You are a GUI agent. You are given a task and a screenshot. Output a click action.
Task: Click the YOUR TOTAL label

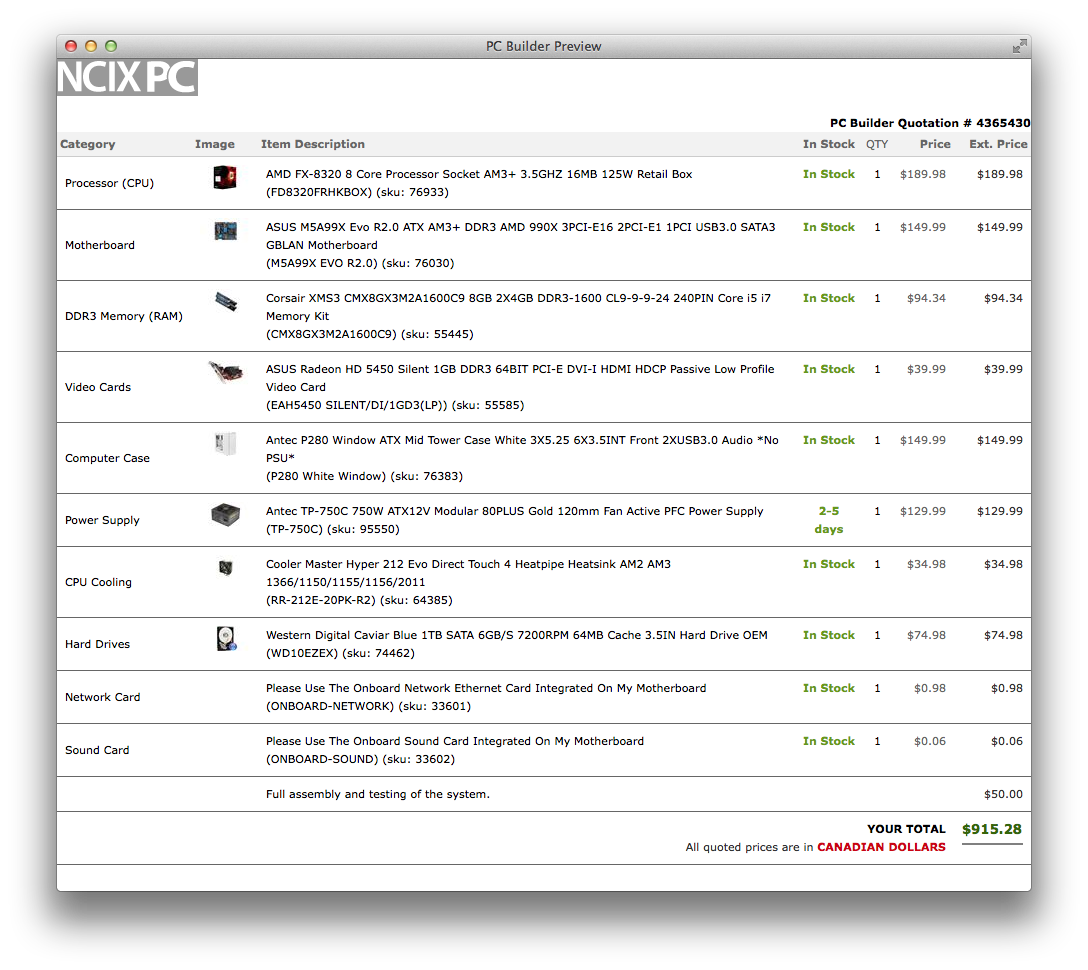pos(906,829)
